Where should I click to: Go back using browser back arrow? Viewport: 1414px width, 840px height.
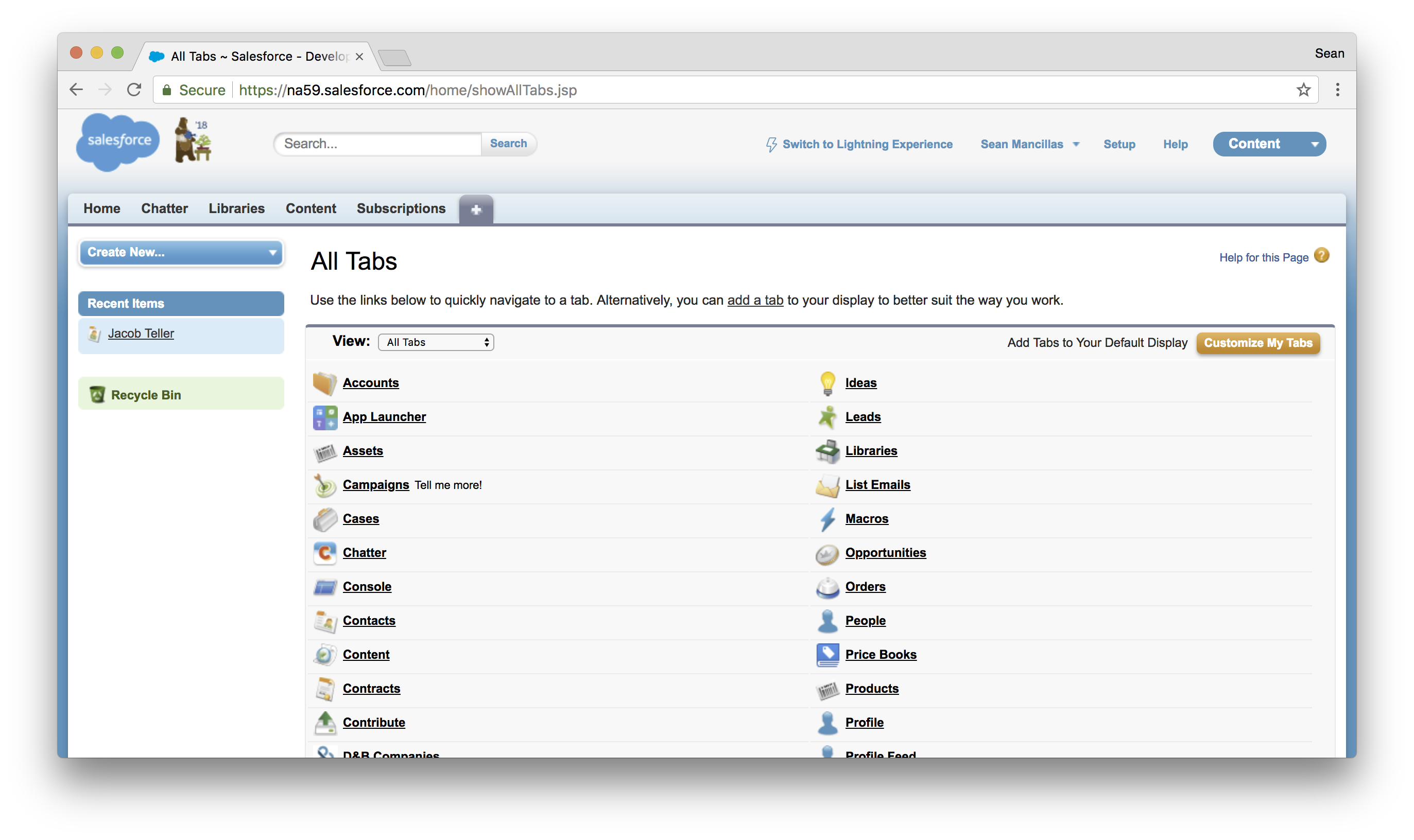[76, 90]
